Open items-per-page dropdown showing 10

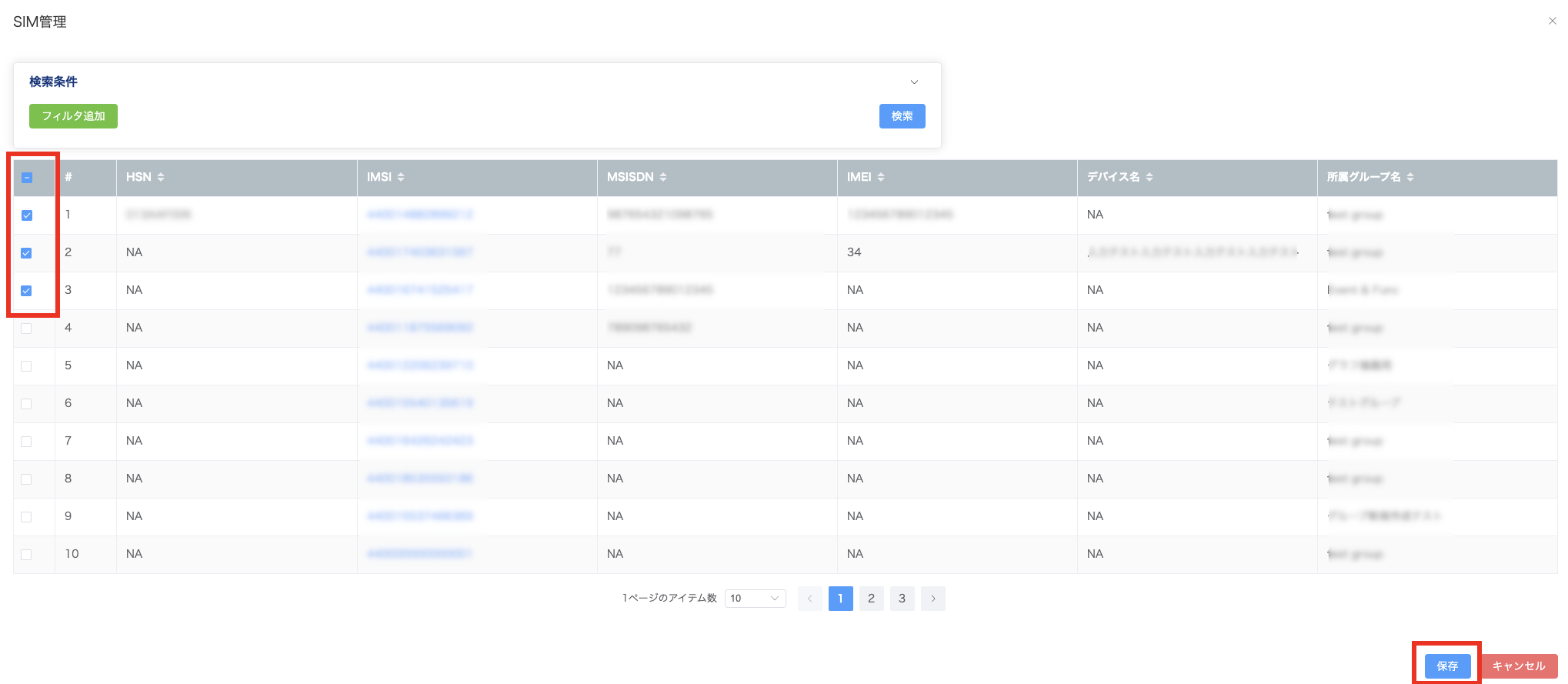coord(755,599)
